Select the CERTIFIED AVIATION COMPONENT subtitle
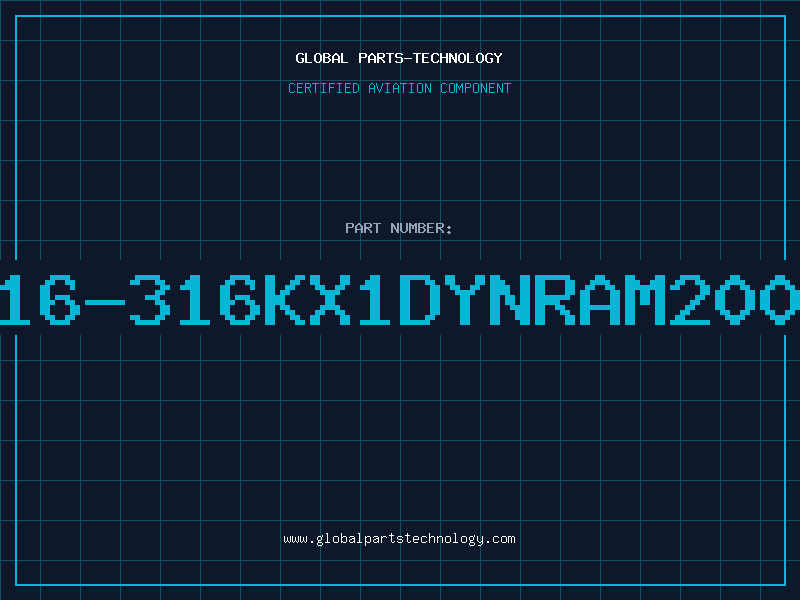The width and height of the screenshot is (800, 600). pos(399,88)
